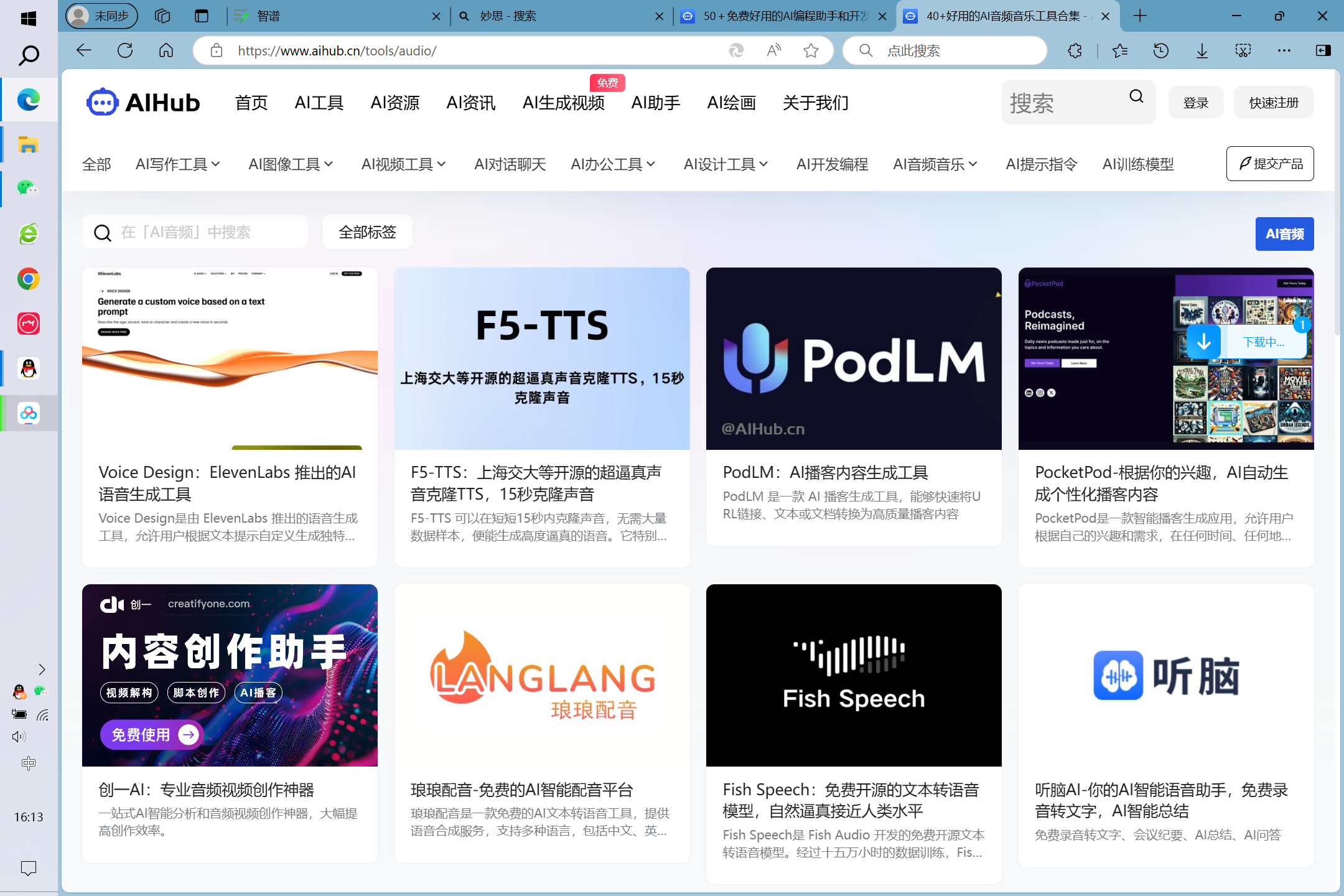Screen dimensions: 1344x896
Task: Open the PodLM card thumbnail
Action: coord(854,359)
